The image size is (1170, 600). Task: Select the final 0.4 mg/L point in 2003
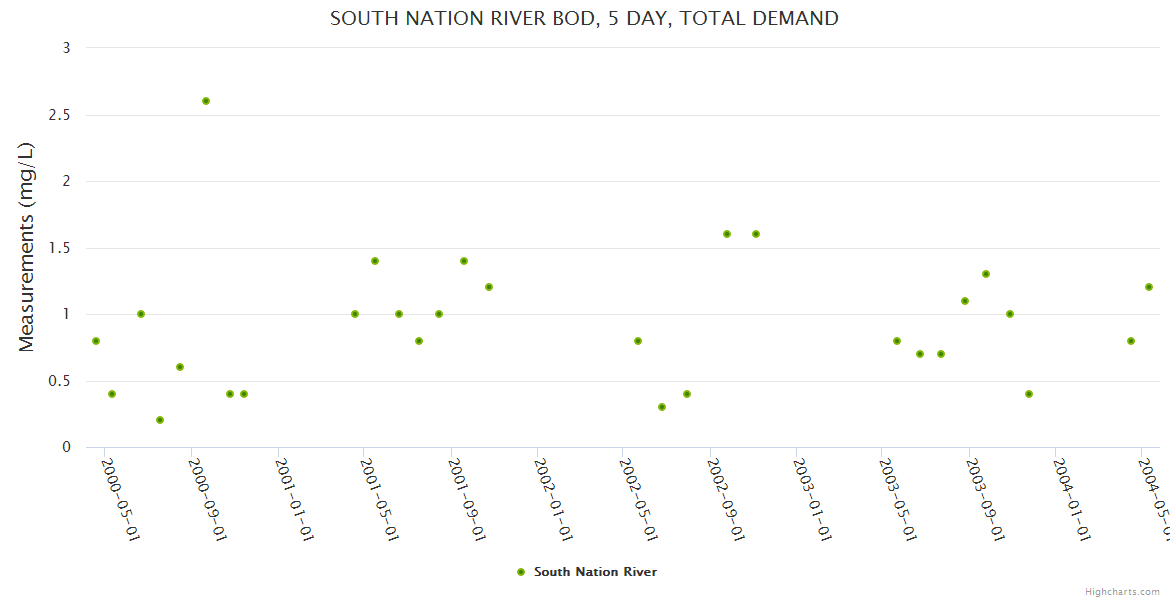[x=1029, y=394]
